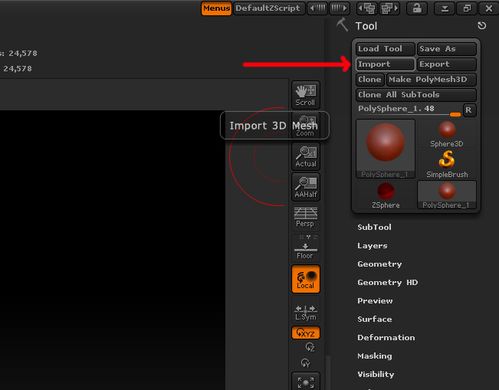Expand the Preview subpalette
The height and width of the screenshot is (390, 499).
tap(375, 301)
